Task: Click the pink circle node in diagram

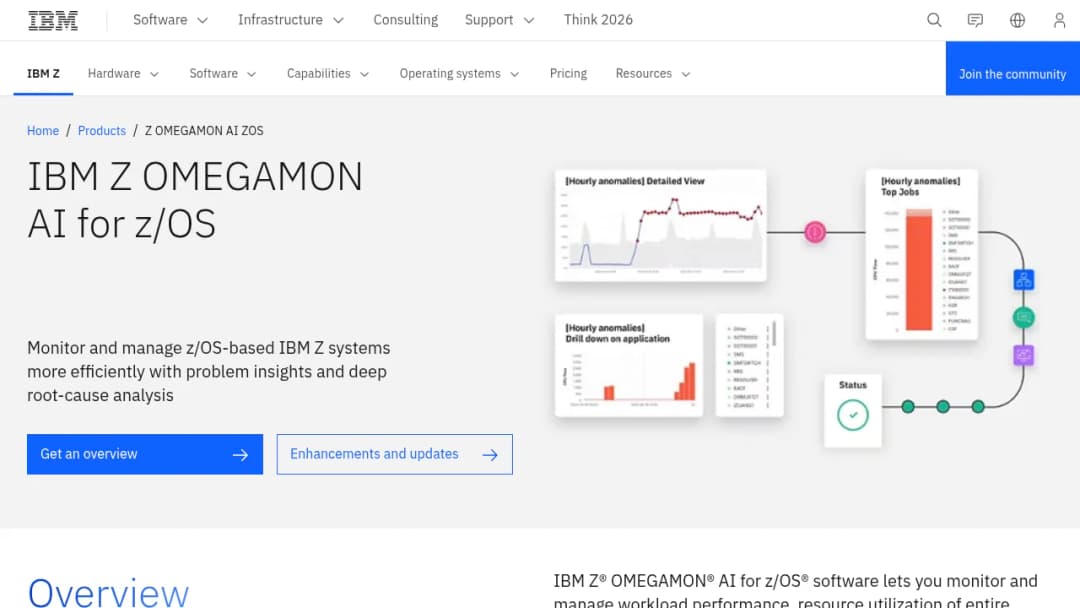Action: [815, 232]
